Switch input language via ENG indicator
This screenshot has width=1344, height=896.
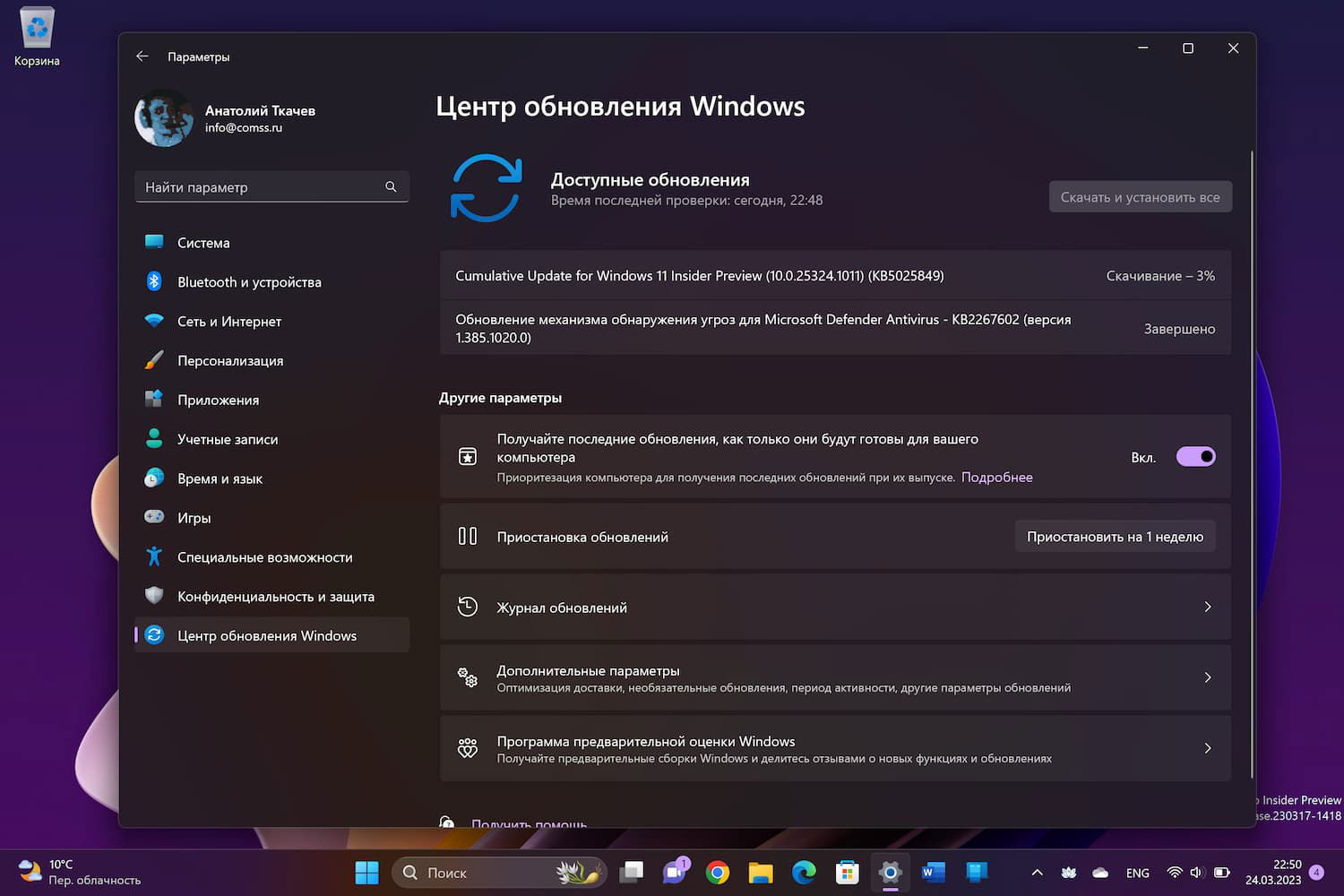1138,873
